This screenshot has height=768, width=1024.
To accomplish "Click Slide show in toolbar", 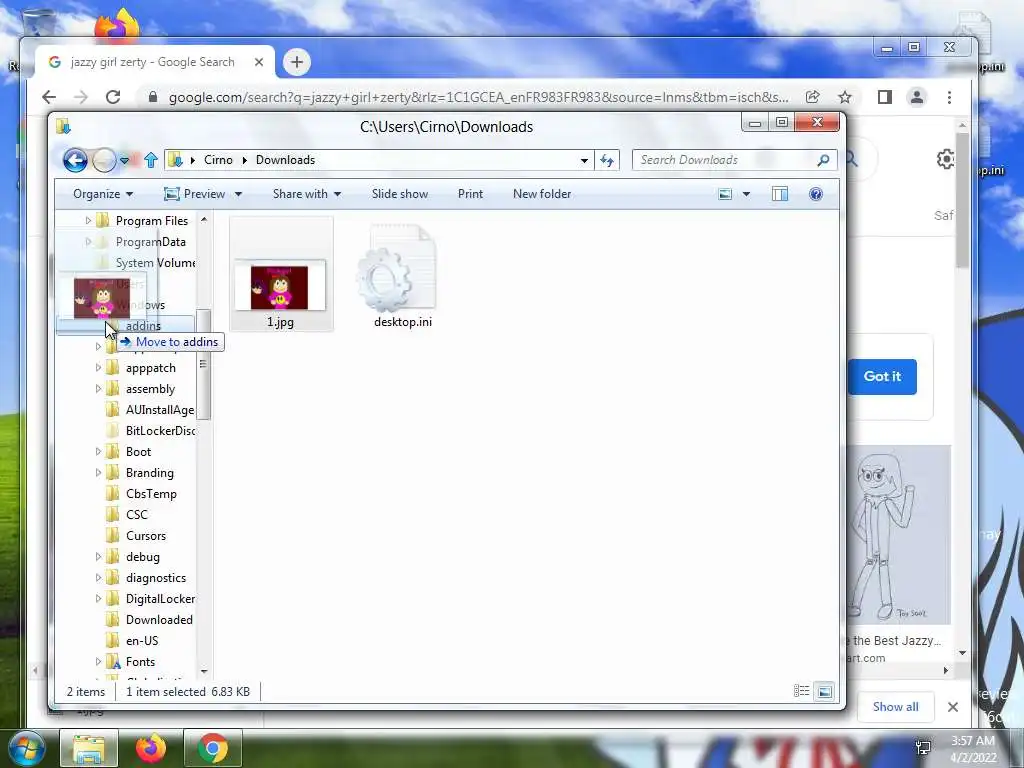I will pyautogui.click(x=400, y=194).
